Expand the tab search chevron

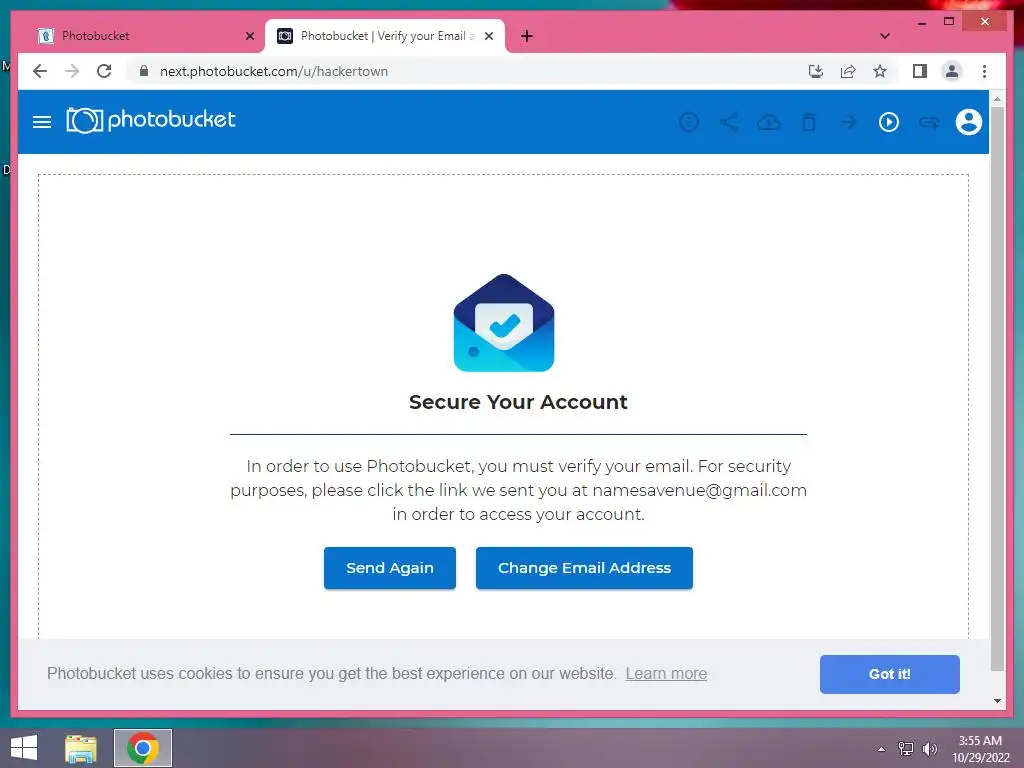click(884, 36)
